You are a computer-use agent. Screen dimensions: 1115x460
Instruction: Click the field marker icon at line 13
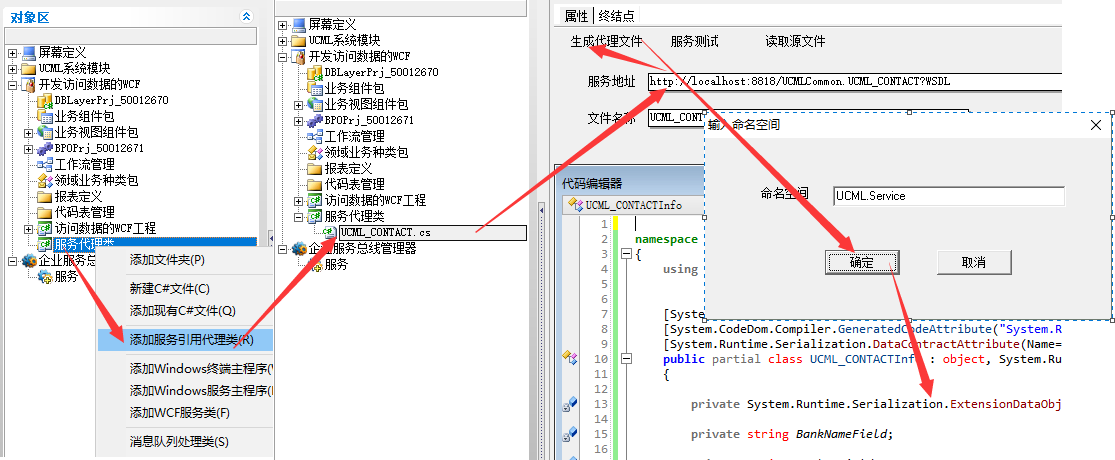point(570,404)
